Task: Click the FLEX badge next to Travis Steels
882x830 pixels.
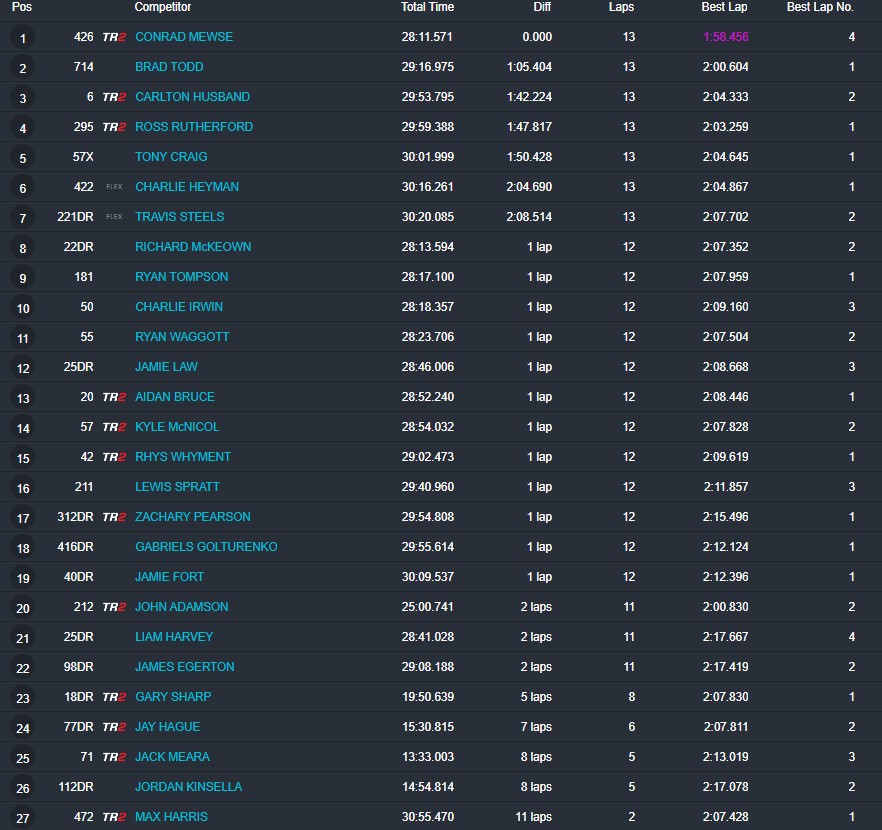Action: click(114, 217)
